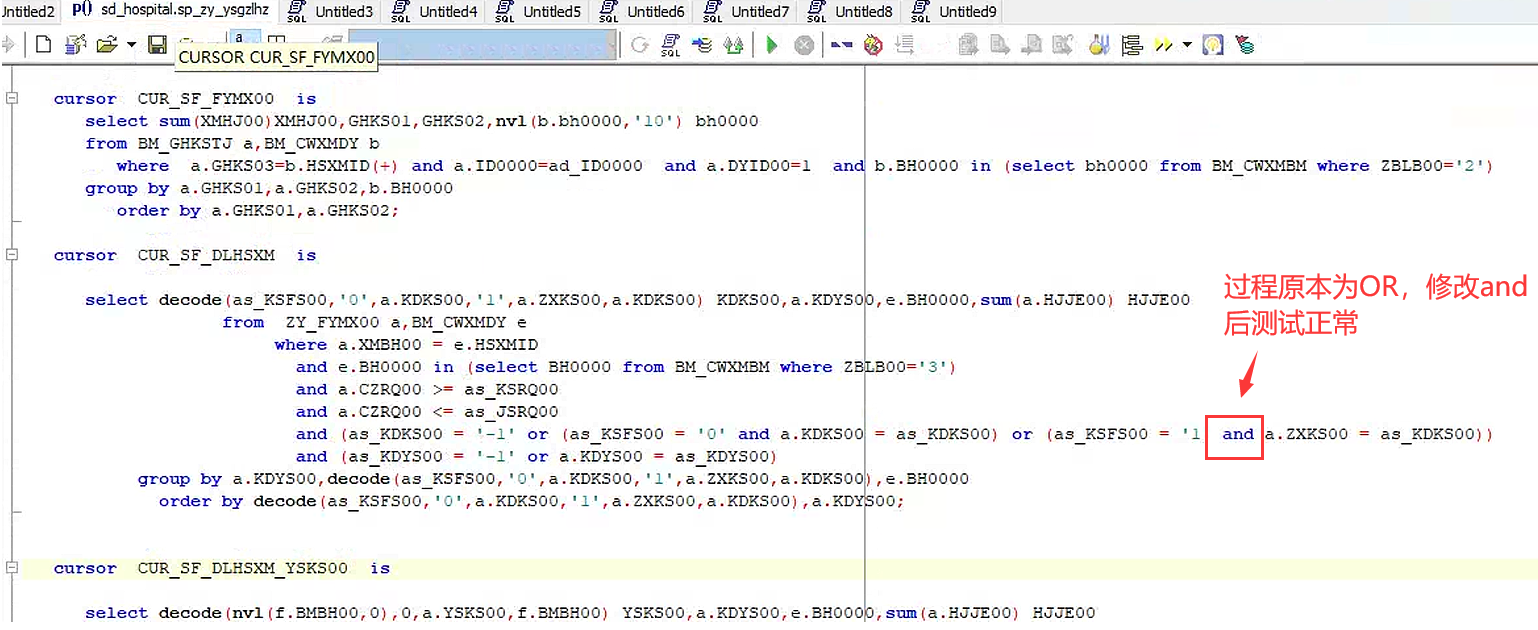This screenshot has height=630, width=1538.
Task: Click cursor name CUR_SF_FYMX00 in code
Action: (205, 99)
